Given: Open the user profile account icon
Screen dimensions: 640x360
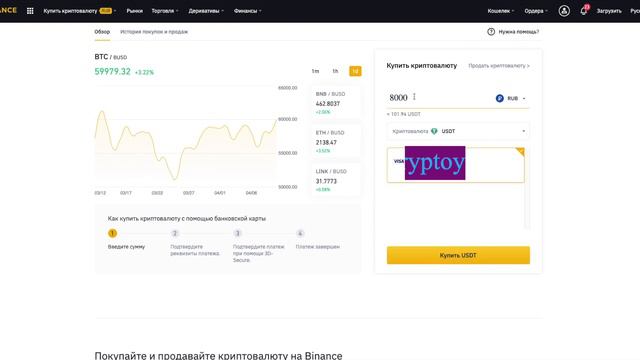Looking at the screenshot, I should coord(564,11).
